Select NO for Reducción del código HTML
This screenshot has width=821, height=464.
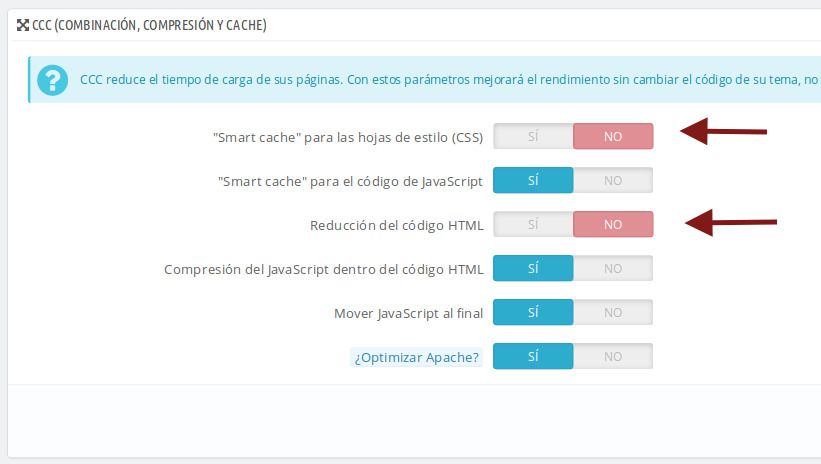coord(613,224)
